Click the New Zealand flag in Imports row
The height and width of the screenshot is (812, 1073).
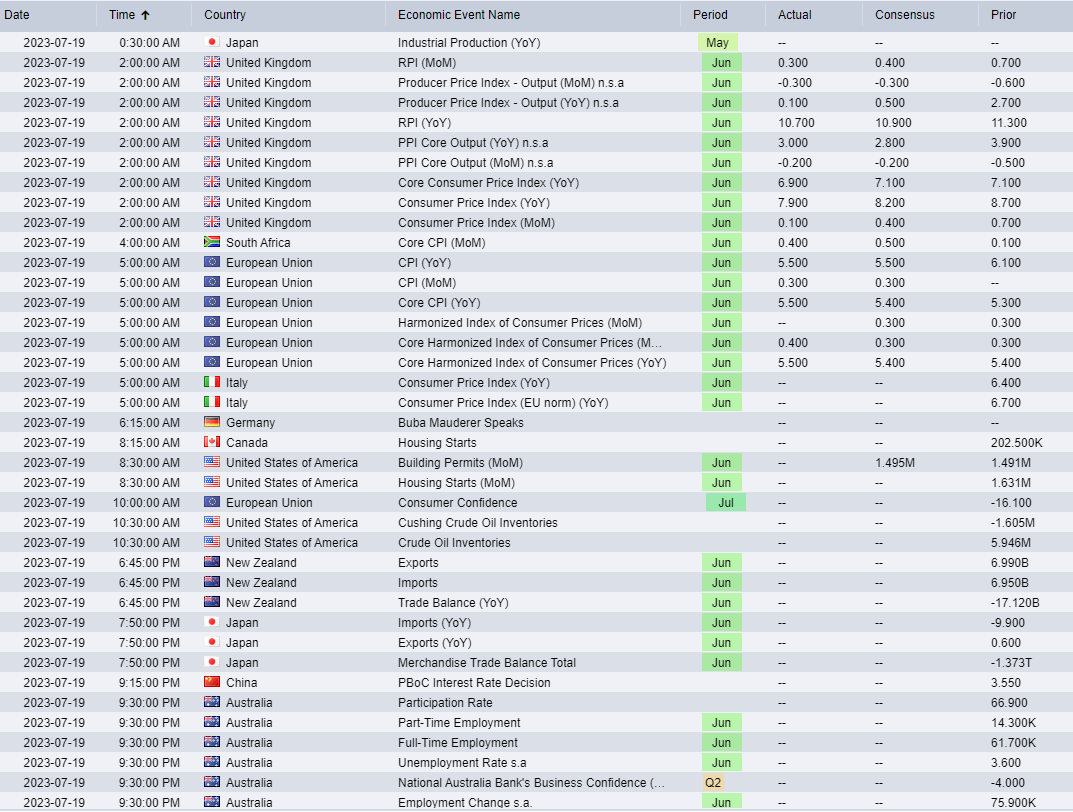tap(212, 581)
